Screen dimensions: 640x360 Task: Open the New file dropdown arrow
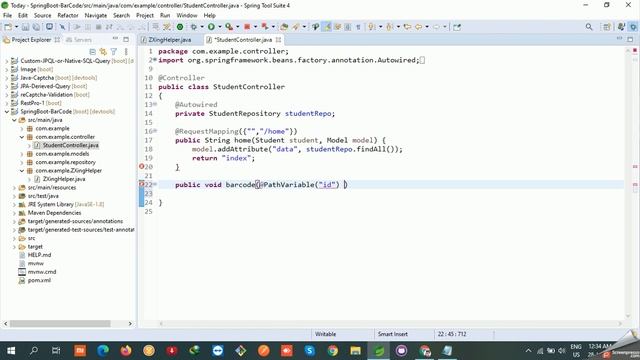tap(16, 27)
